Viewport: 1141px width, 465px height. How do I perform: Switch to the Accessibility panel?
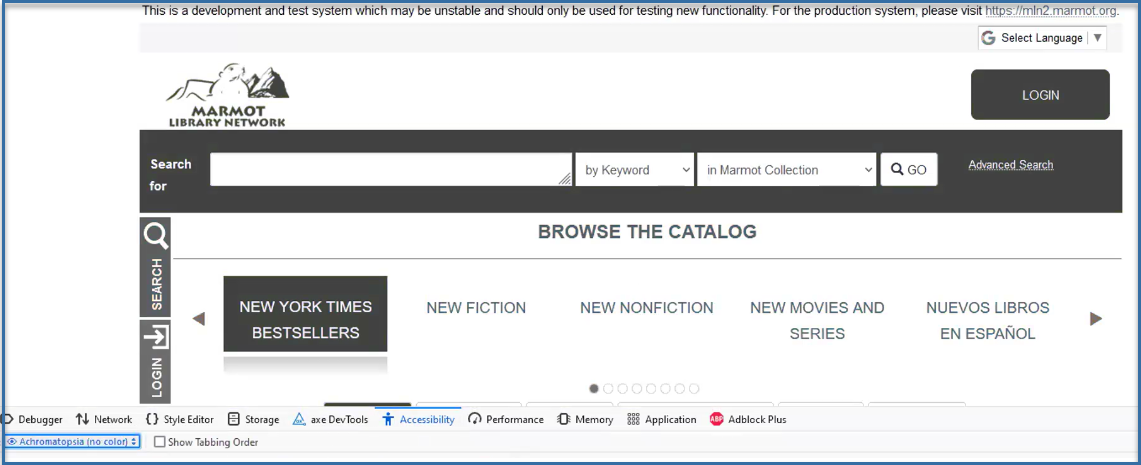pyautogui.click(x=418, y=419)
